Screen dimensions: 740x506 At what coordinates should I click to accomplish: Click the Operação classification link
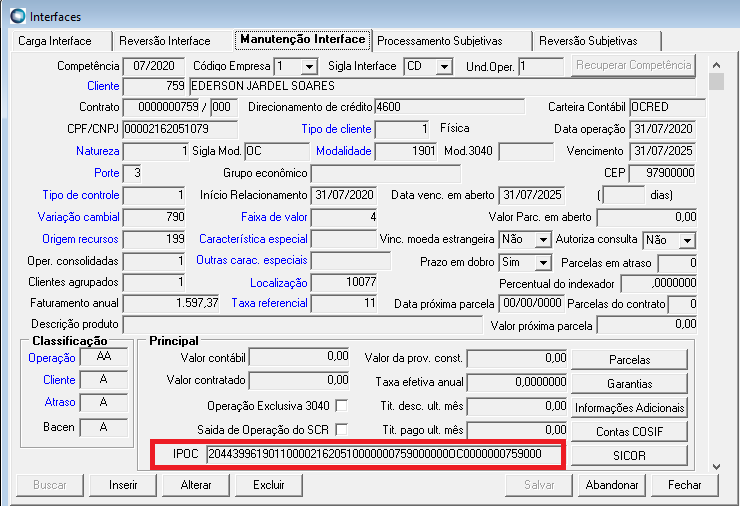[51, 358]
